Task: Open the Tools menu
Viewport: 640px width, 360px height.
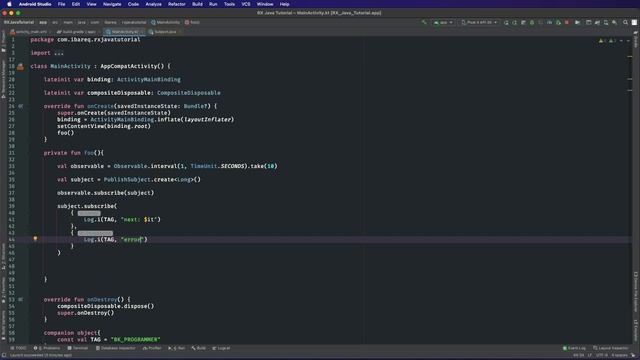Action: [x=229, y=4]
